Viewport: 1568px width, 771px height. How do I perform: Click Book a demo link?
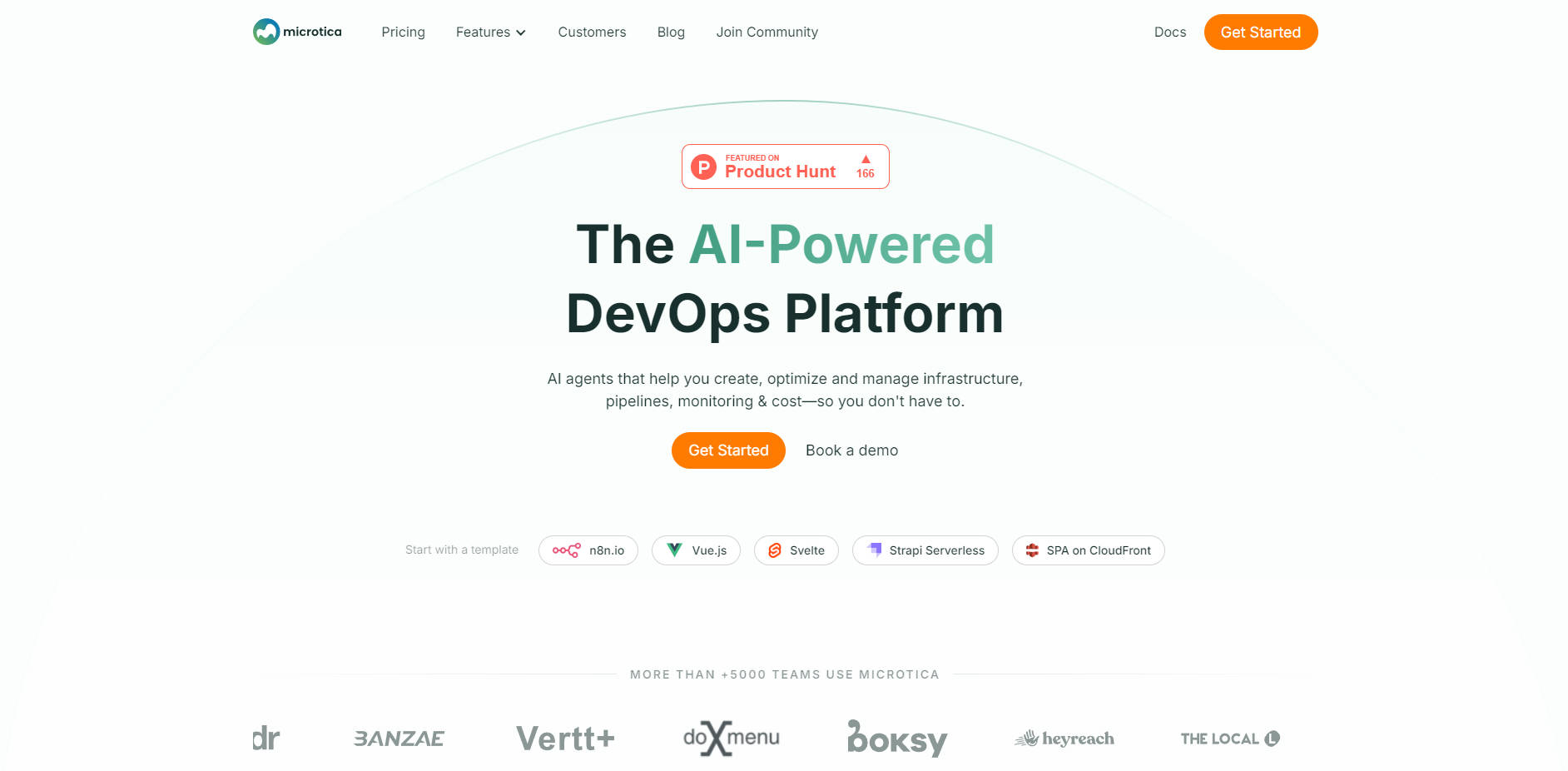click(x=851, y=450)
